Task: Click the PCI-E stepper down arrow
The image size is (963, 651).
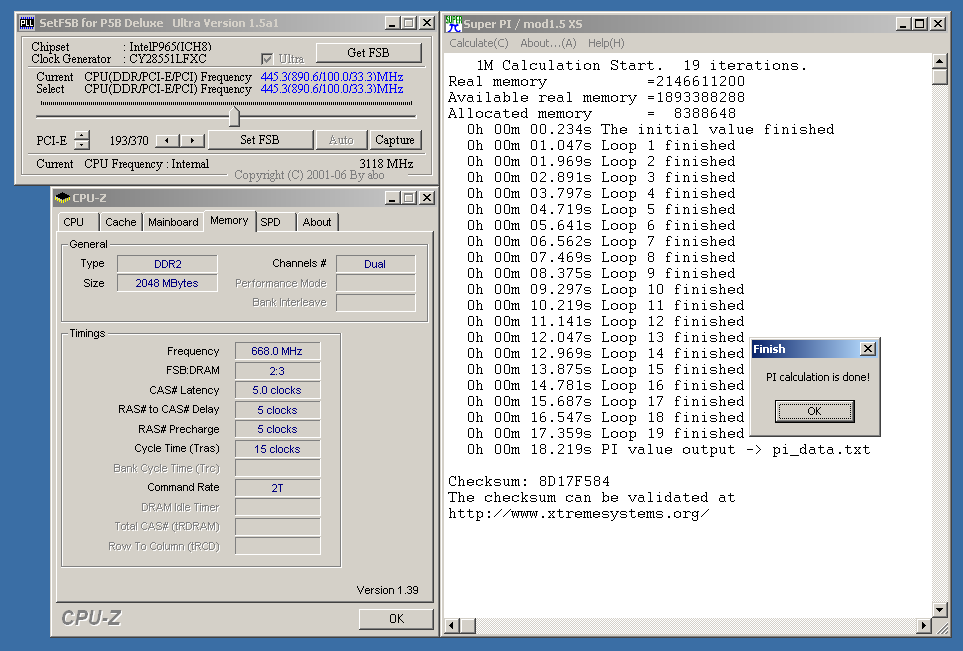Action: pos(82,144)
